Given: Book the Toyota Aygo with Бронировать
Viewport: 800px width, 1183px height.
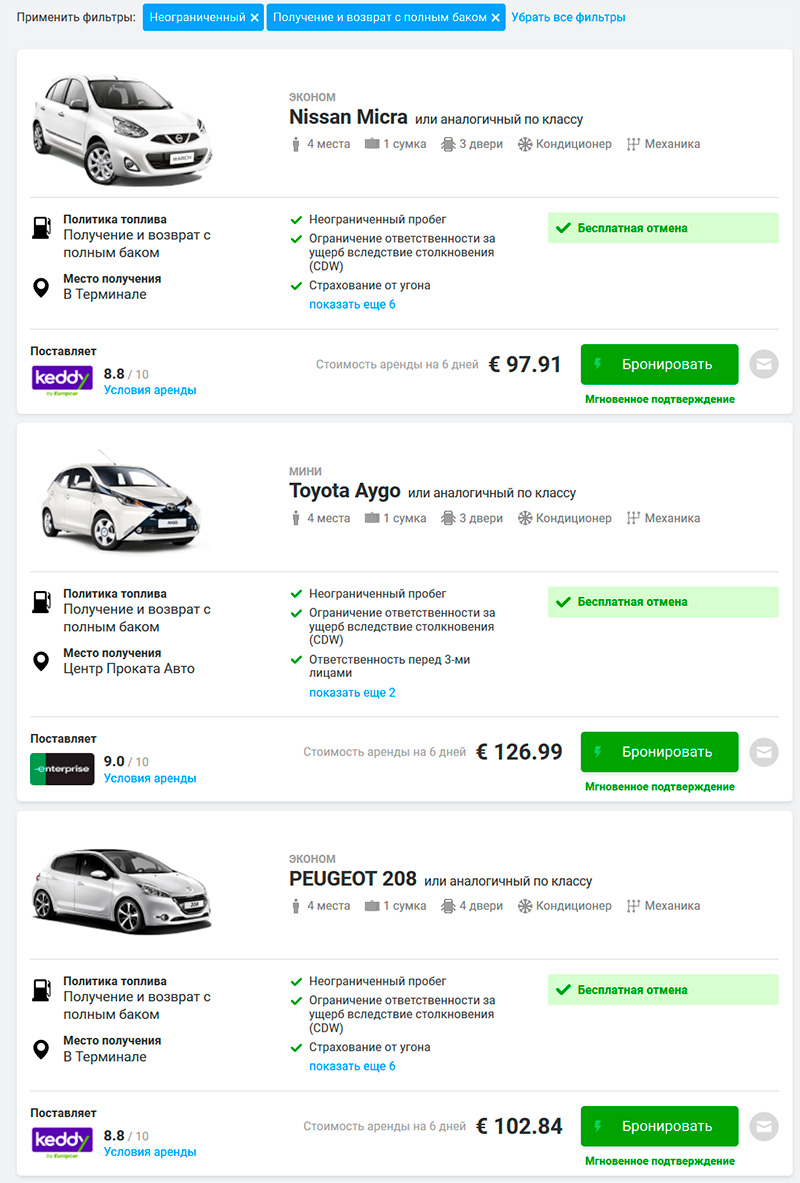Looking at the screenshot, I should [x=659, y=751].
